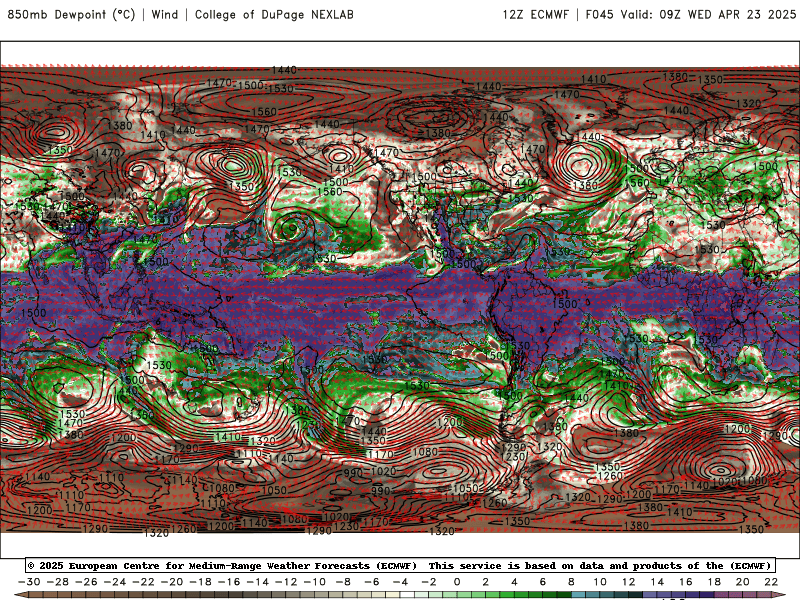Click the 20 color scale label
Viewport: 800px width, 600px height.
click(x=743, y=582)
